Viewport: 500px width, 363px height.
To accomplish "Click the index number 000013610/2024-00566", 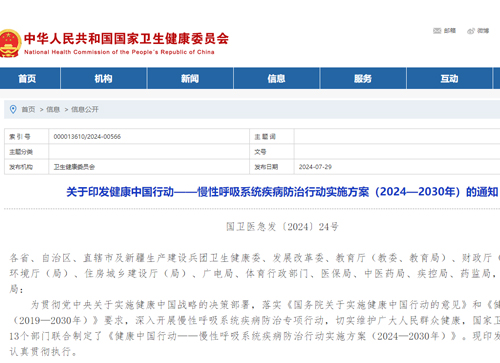I will click(x=87, y=137).
